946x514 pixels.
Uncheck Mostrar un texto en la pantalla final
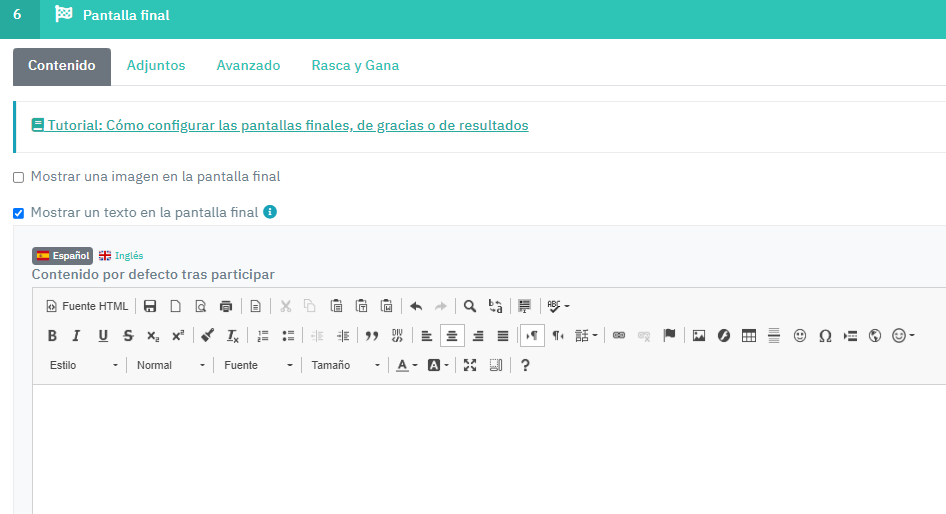point(19,213)
